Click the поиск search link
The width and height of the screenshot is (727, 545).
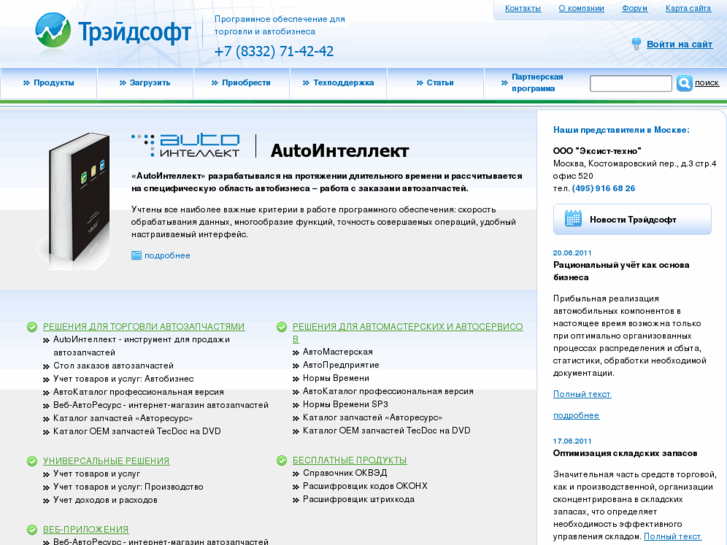pos(707,83)
